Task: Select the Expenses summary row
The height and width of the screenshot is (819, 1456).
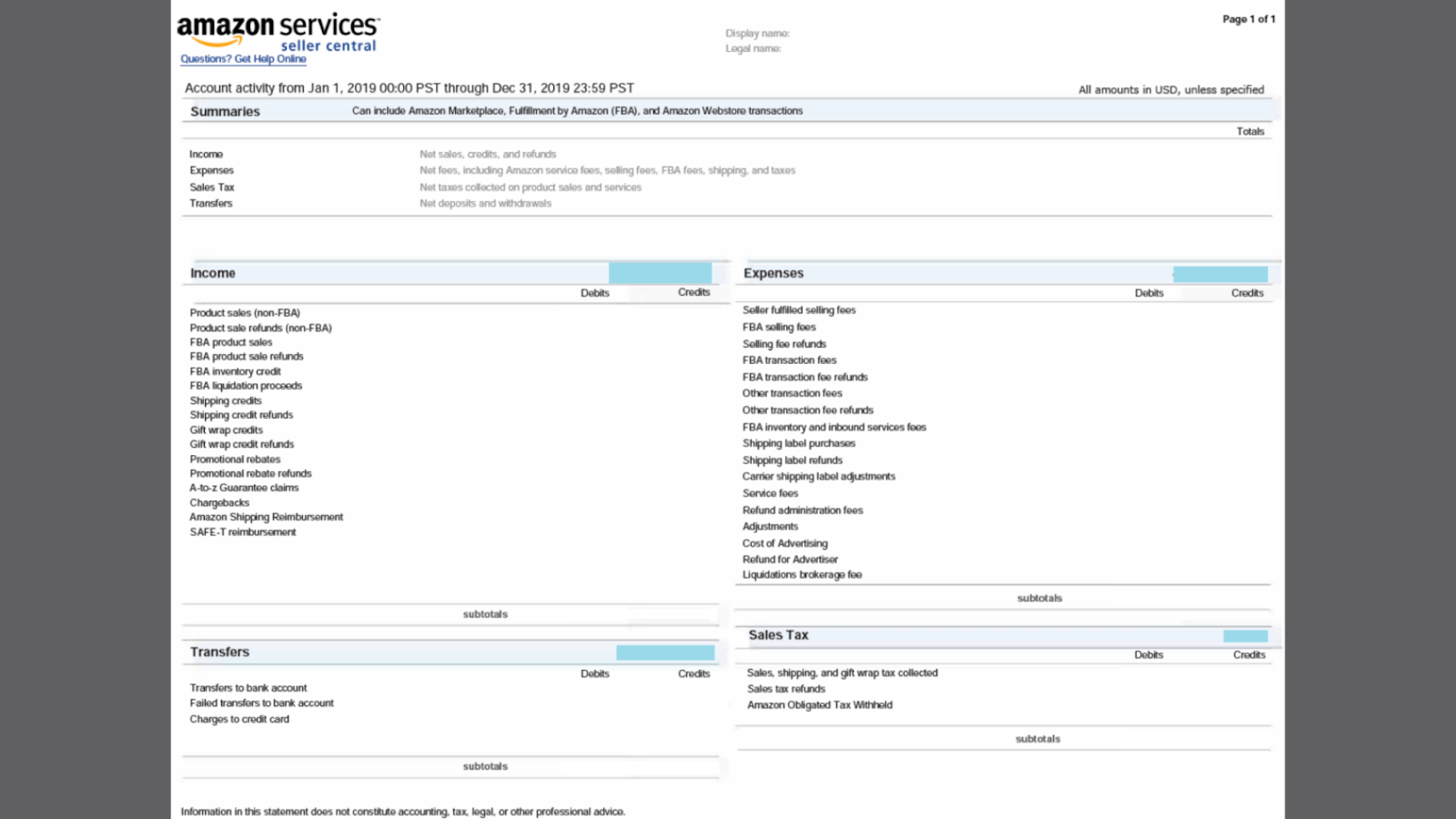Action: tap(211, 170)
